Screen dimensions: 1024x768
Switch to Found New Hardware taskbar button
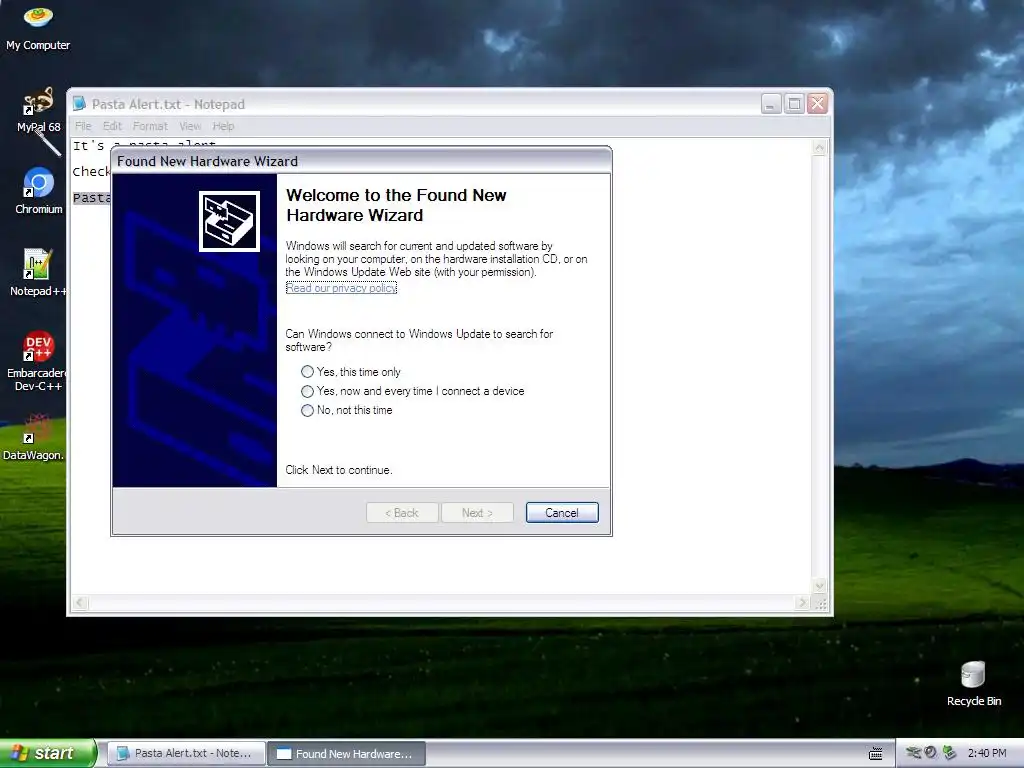click(347, 754)
